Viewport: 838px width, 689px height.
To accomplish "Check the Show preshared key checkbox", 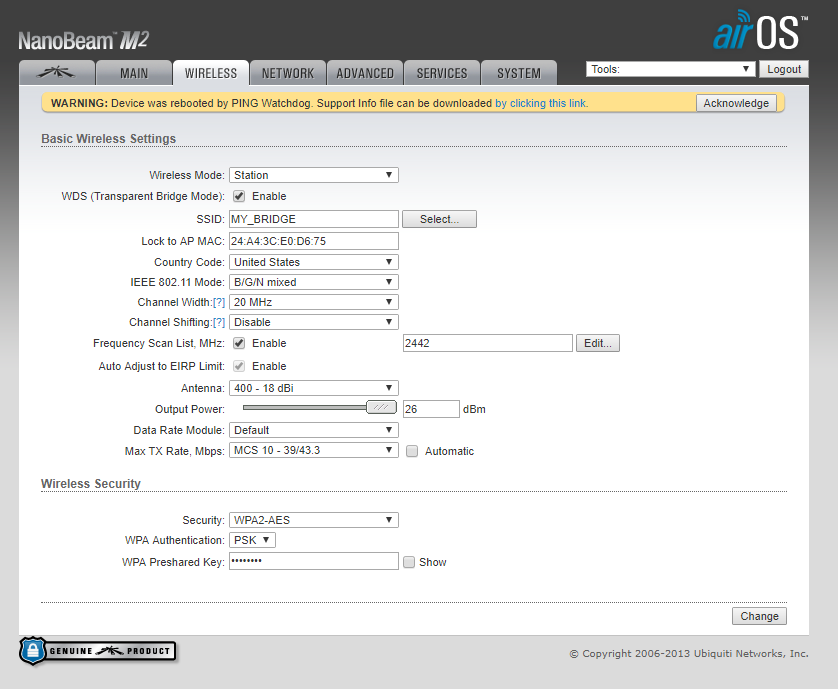I will tap(409, 562).
